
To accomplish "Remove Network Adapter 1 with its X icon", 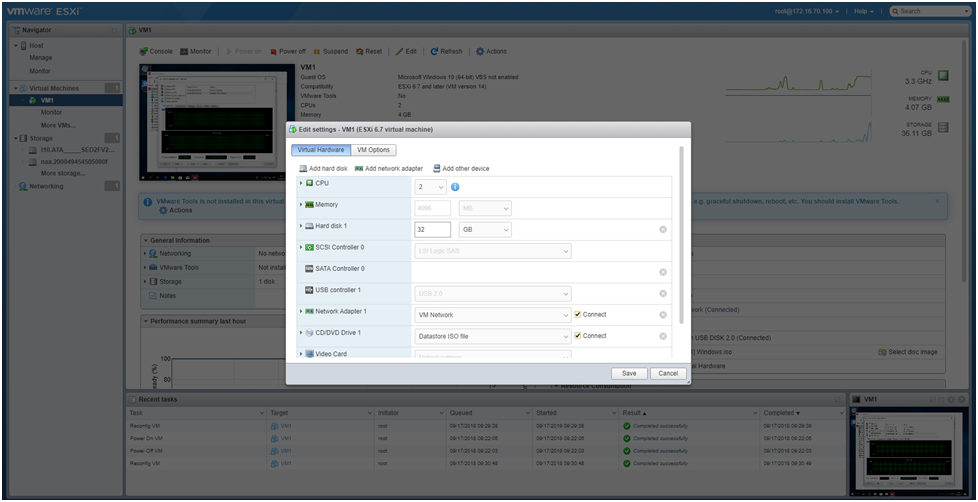I will pos(663,315).
